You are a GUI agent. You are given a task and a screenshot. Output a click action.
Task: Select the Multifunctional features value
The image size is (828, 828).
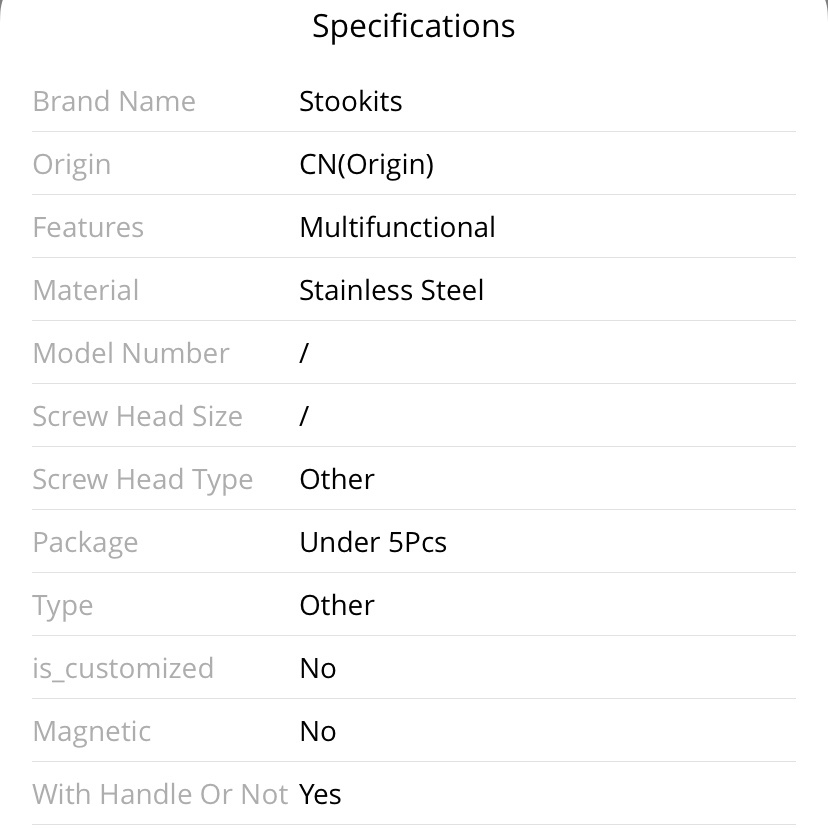click(x=397, y=227)
